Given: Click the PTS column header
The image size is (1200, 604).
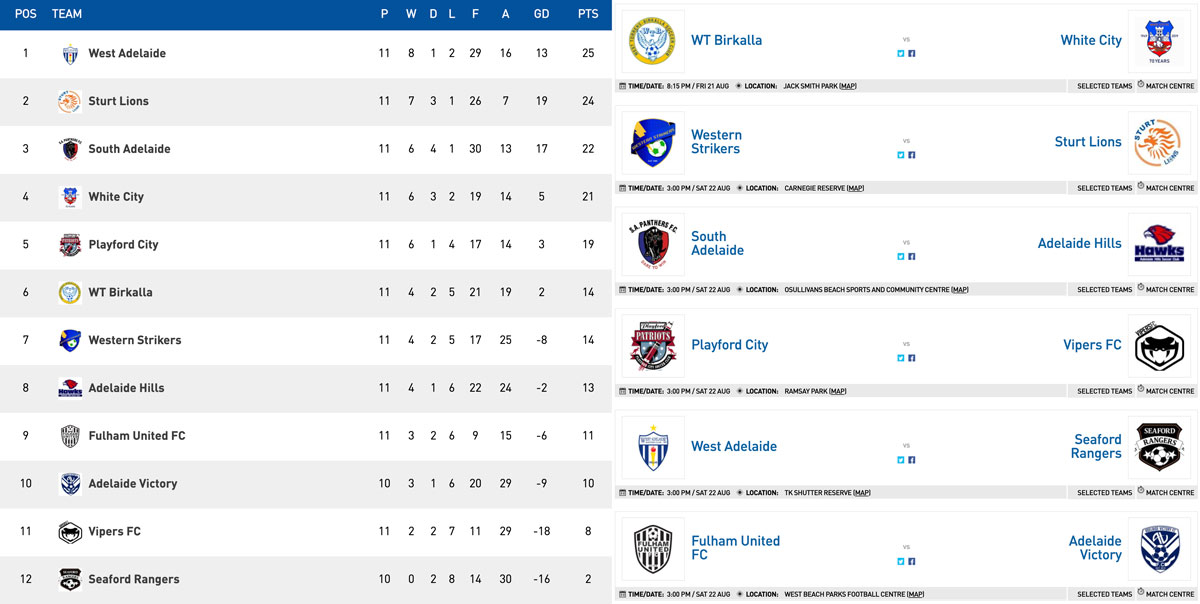Looking at the screenshot, I should pos(588,14).
